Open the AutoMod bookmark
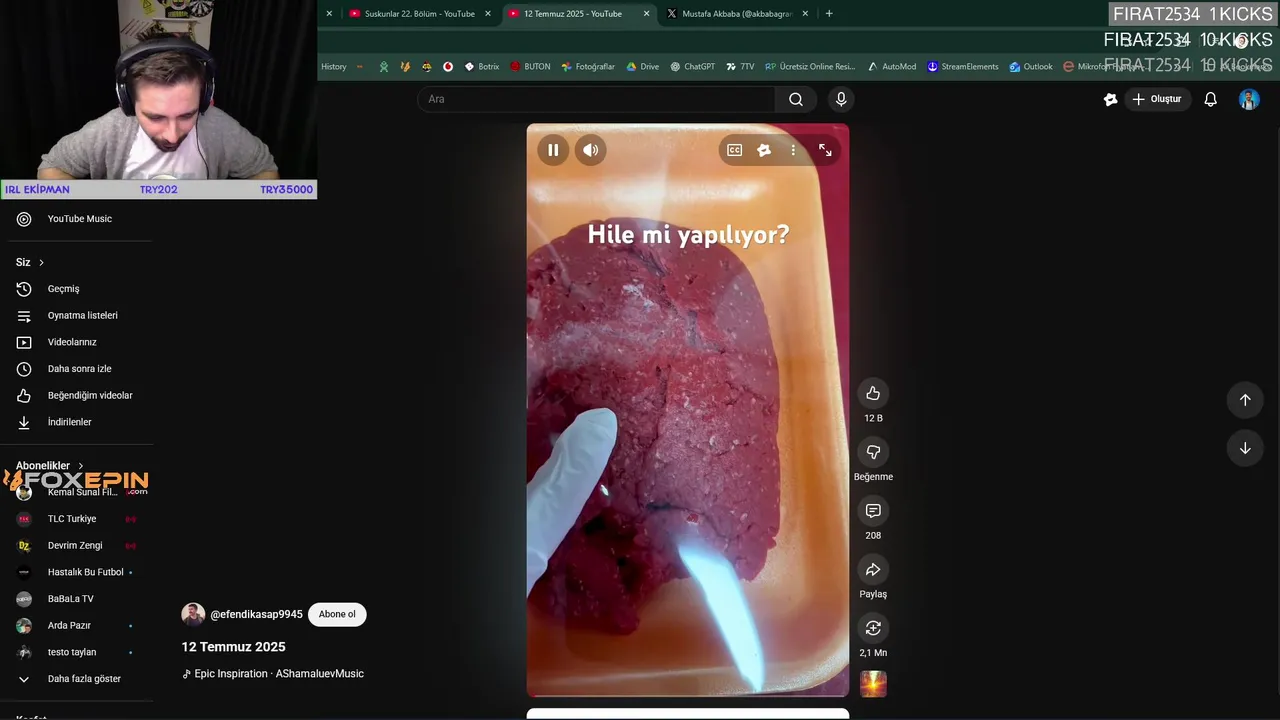The height and width of the screenshot is (720, 1280). coord(891,67)
